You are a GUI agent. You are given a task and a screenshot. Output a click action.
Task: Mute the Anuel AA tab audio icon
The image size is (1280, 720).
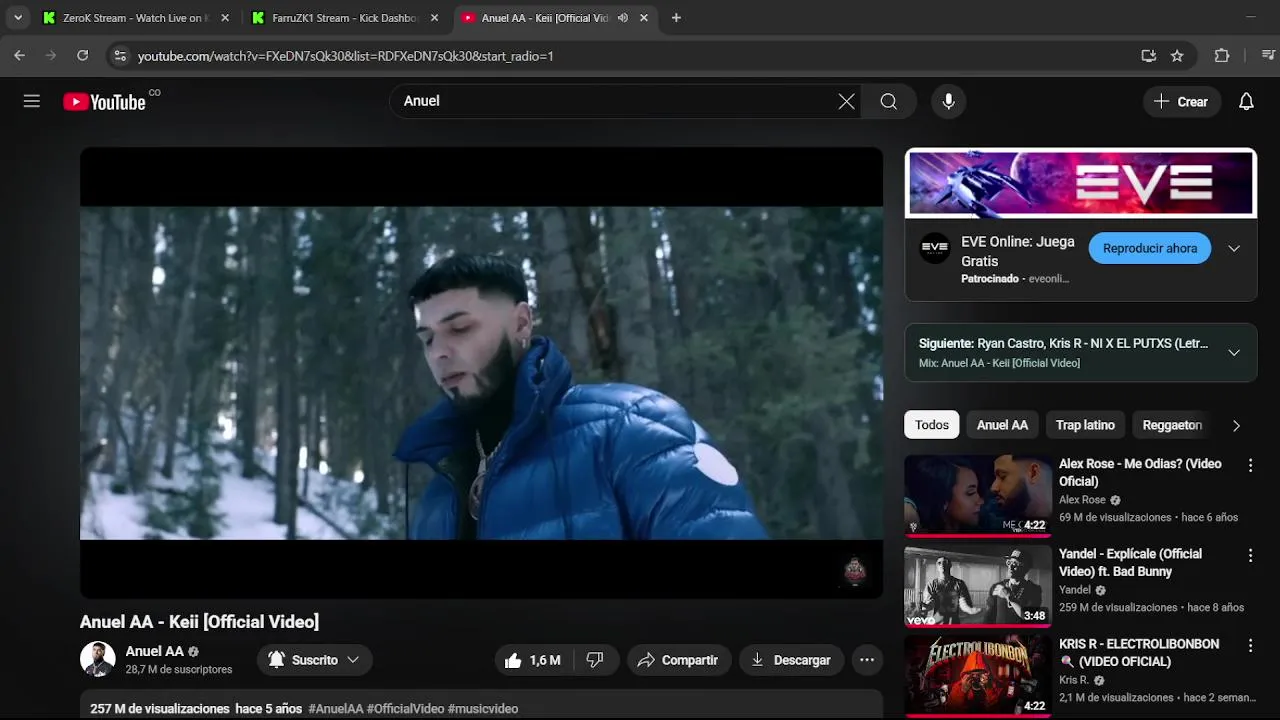623,18
